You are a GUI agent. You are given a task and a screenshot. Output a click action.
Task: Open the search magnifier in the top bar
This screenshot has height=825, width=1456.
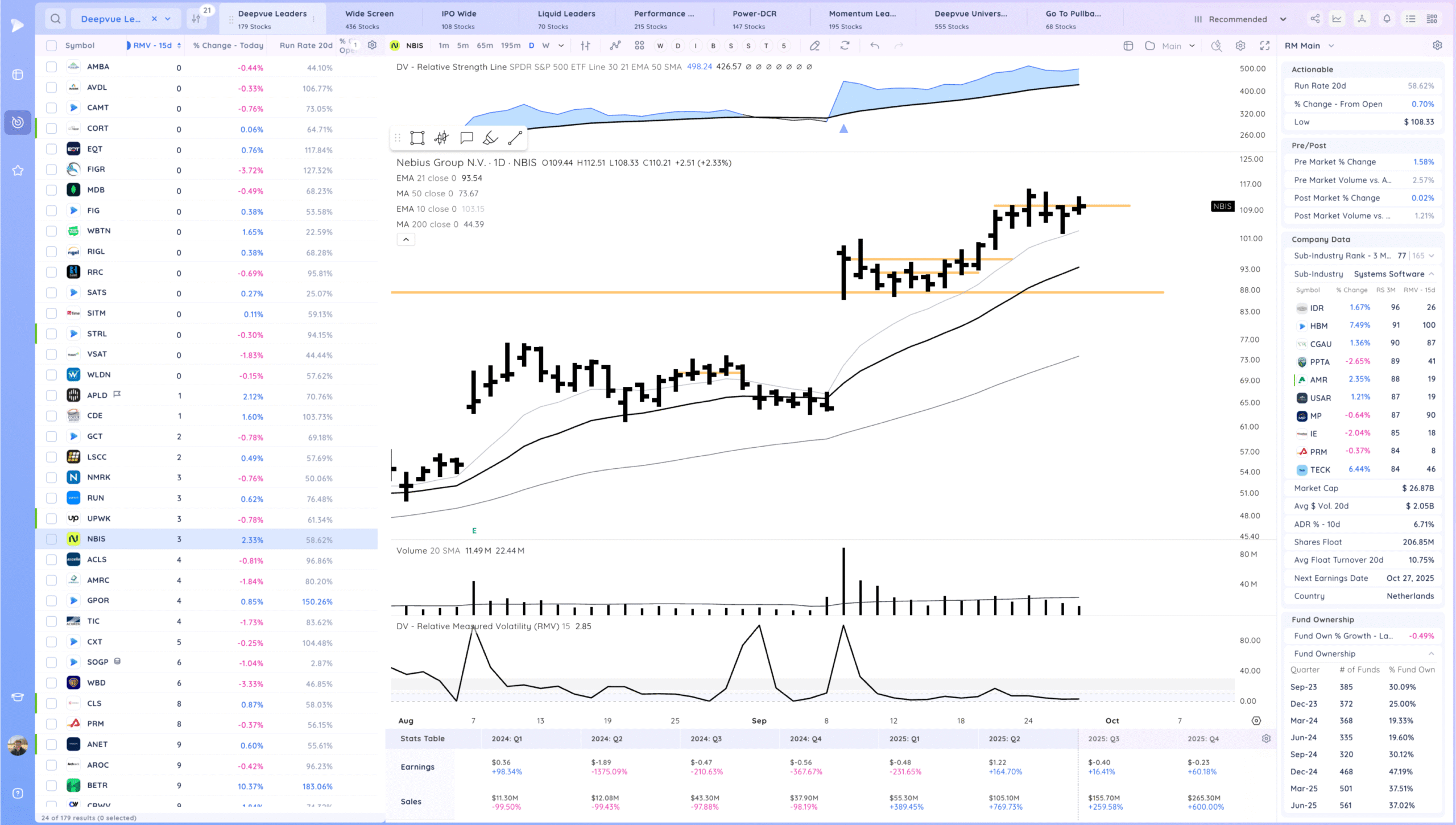(x=55, y=19)
